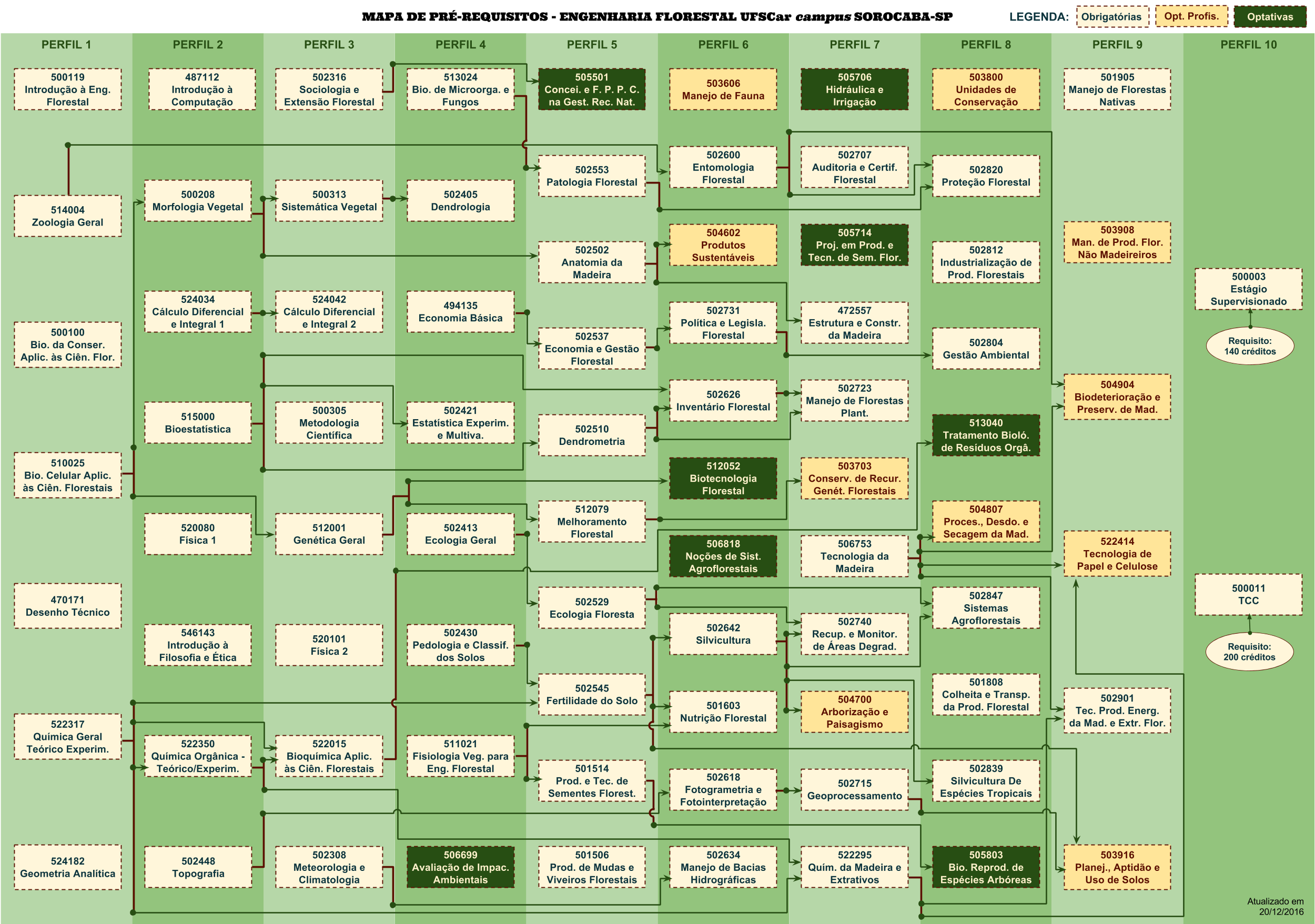
Task: Click 504602 Produtos Sustentáveis
Action: coord(723,245)
